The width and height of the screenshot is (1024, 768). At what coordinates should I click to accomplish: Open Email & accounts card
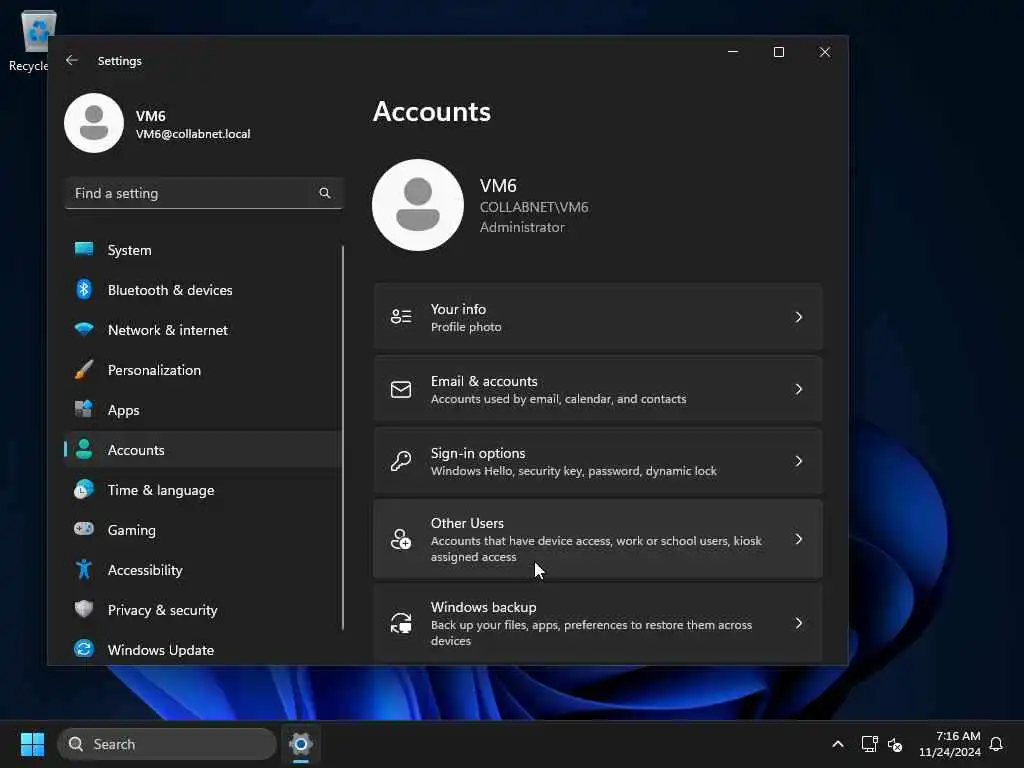tap(598, 389)
